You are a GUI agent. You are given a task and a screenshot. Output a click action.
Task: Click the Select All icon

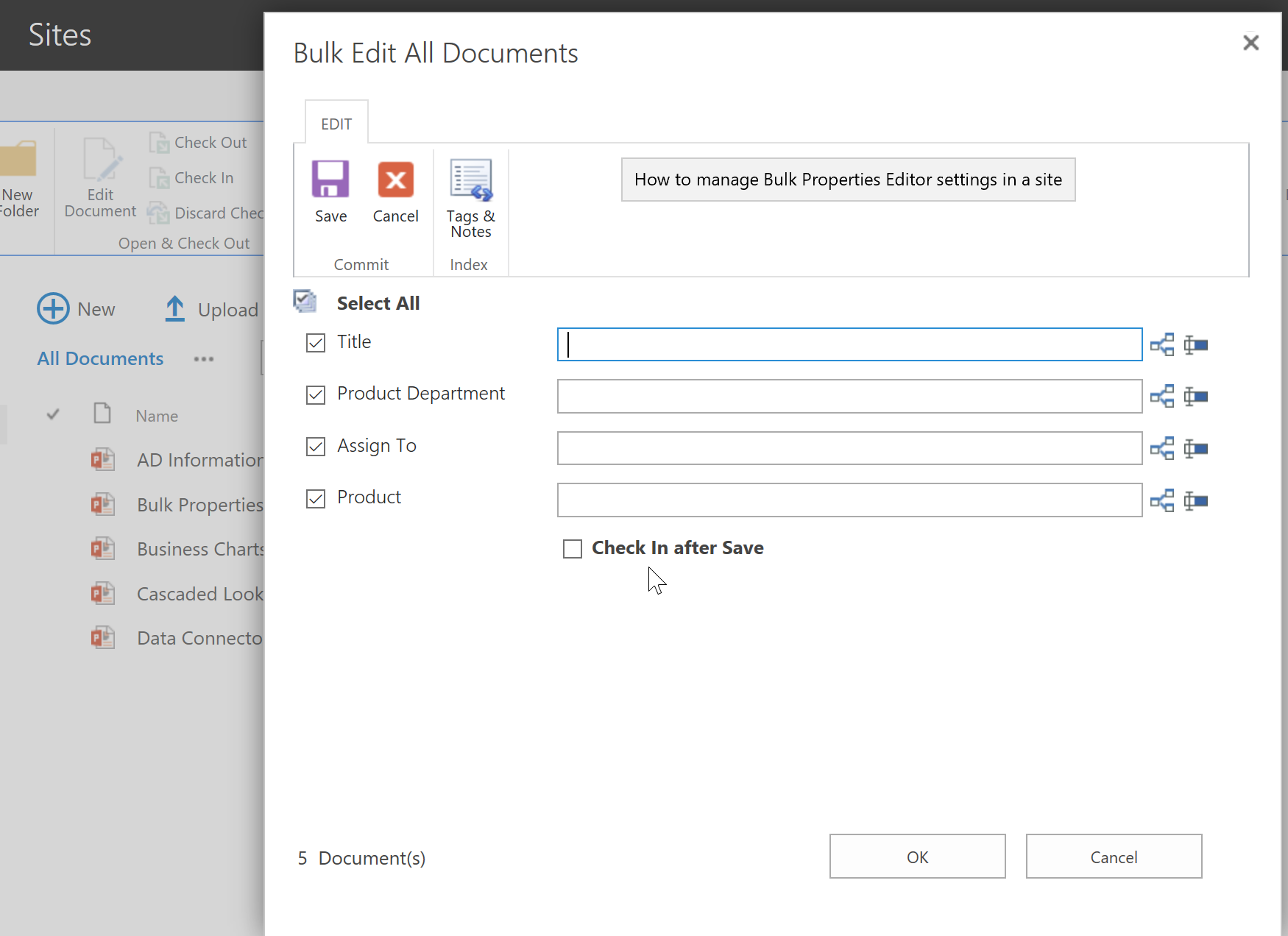click(305, 301)
